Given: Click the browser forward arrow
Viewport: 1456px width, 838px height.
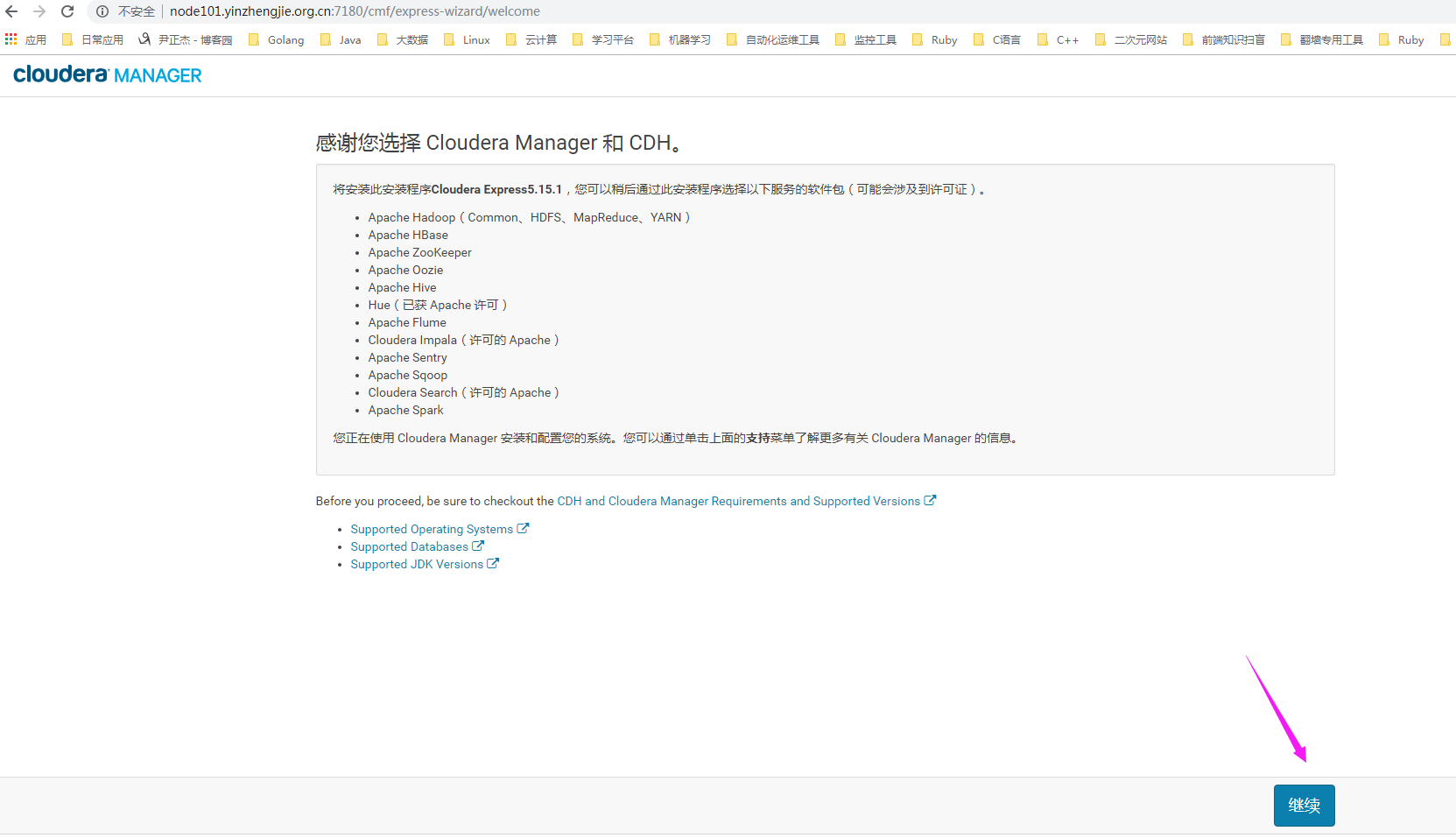Looking at the screenshot, I should (39, 11).
